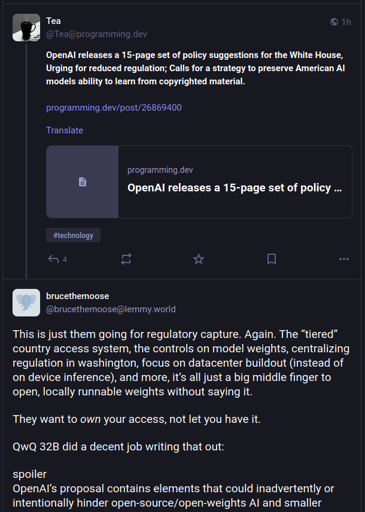Viewport: 365px width, 512px height.
Task: Click the reply count 4
Action: pos(65,259)
